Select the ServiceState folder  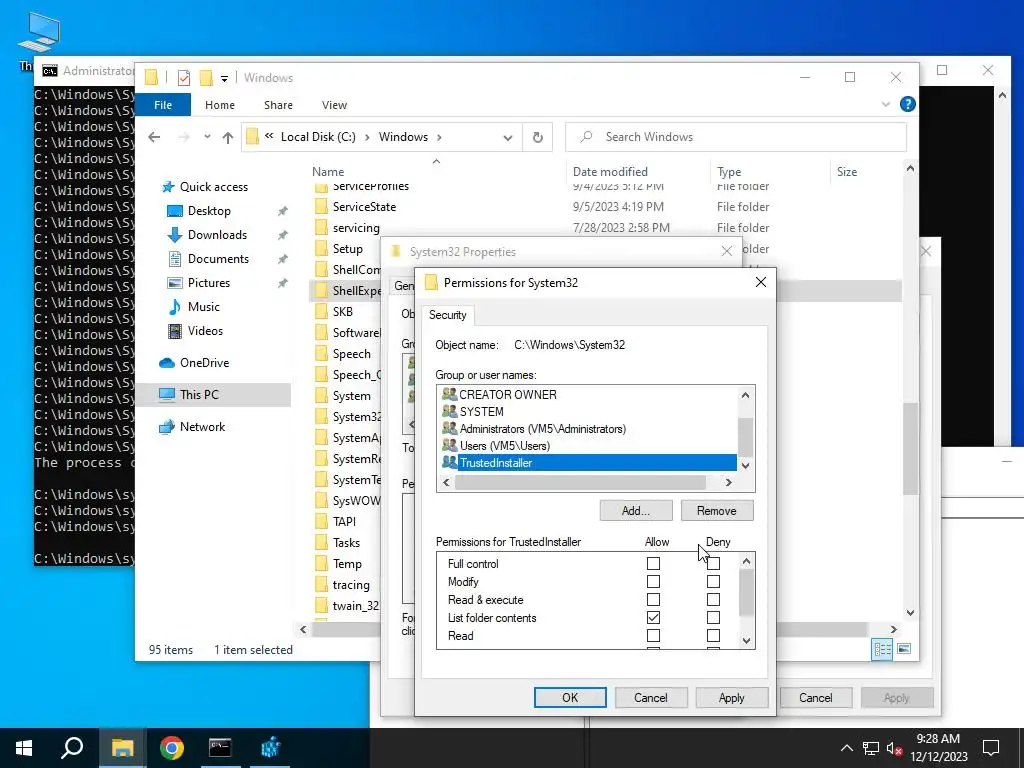(364, 207)
